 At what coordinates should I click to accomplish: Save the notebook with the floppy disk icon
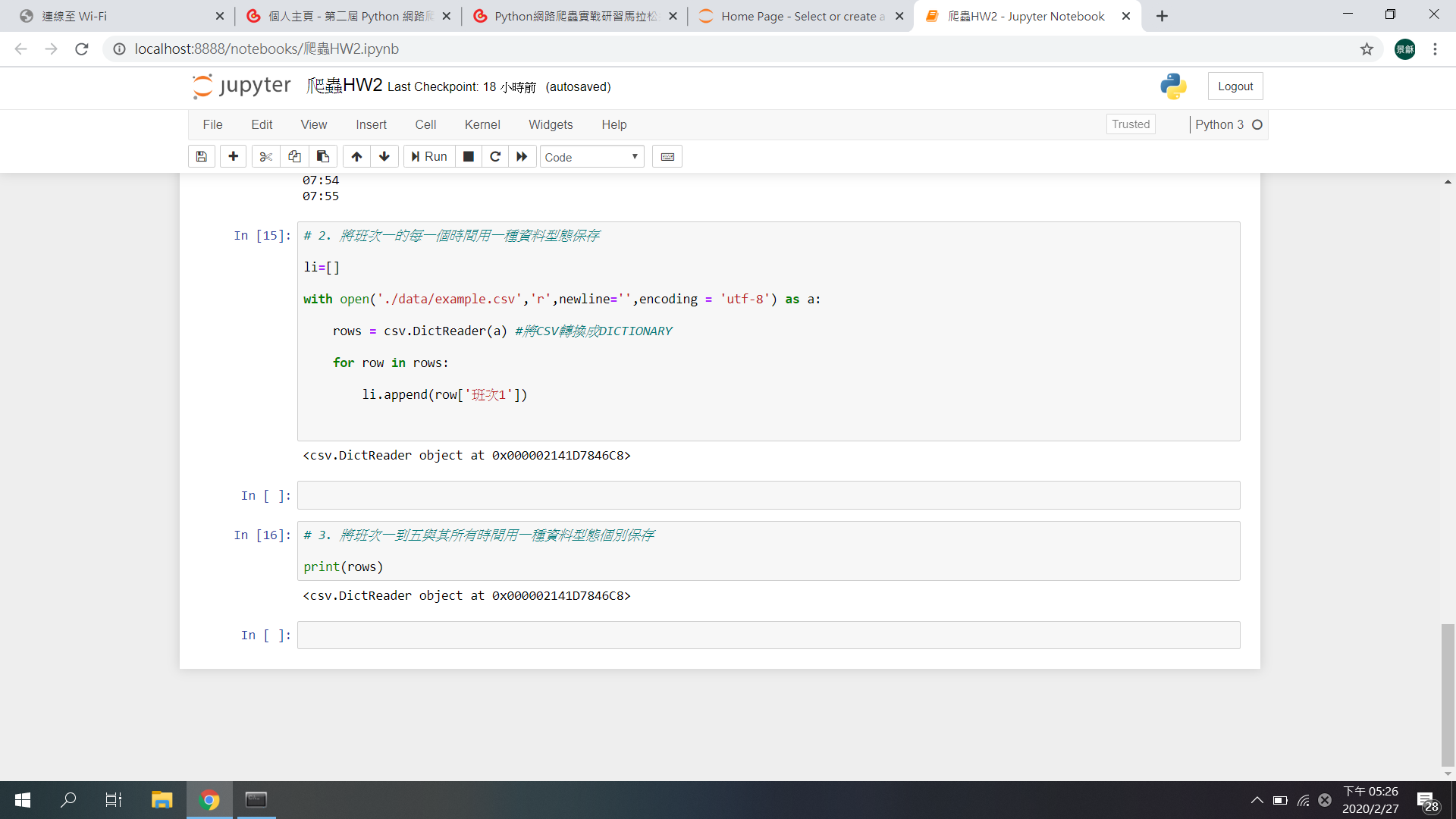[x=201, y=157]
